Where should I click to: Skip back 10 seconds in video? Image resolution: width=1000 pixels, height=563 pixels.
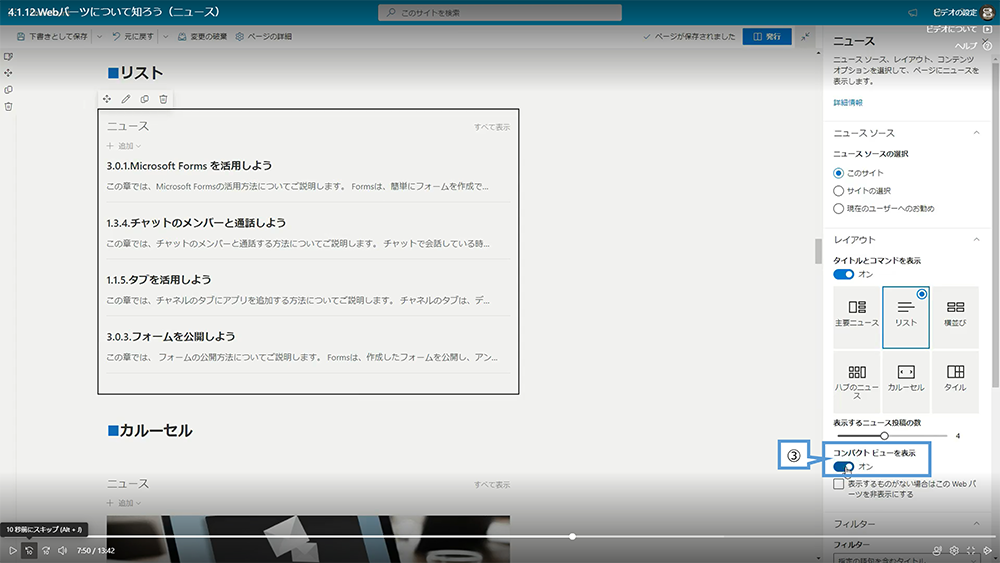(x=29, y=550)
